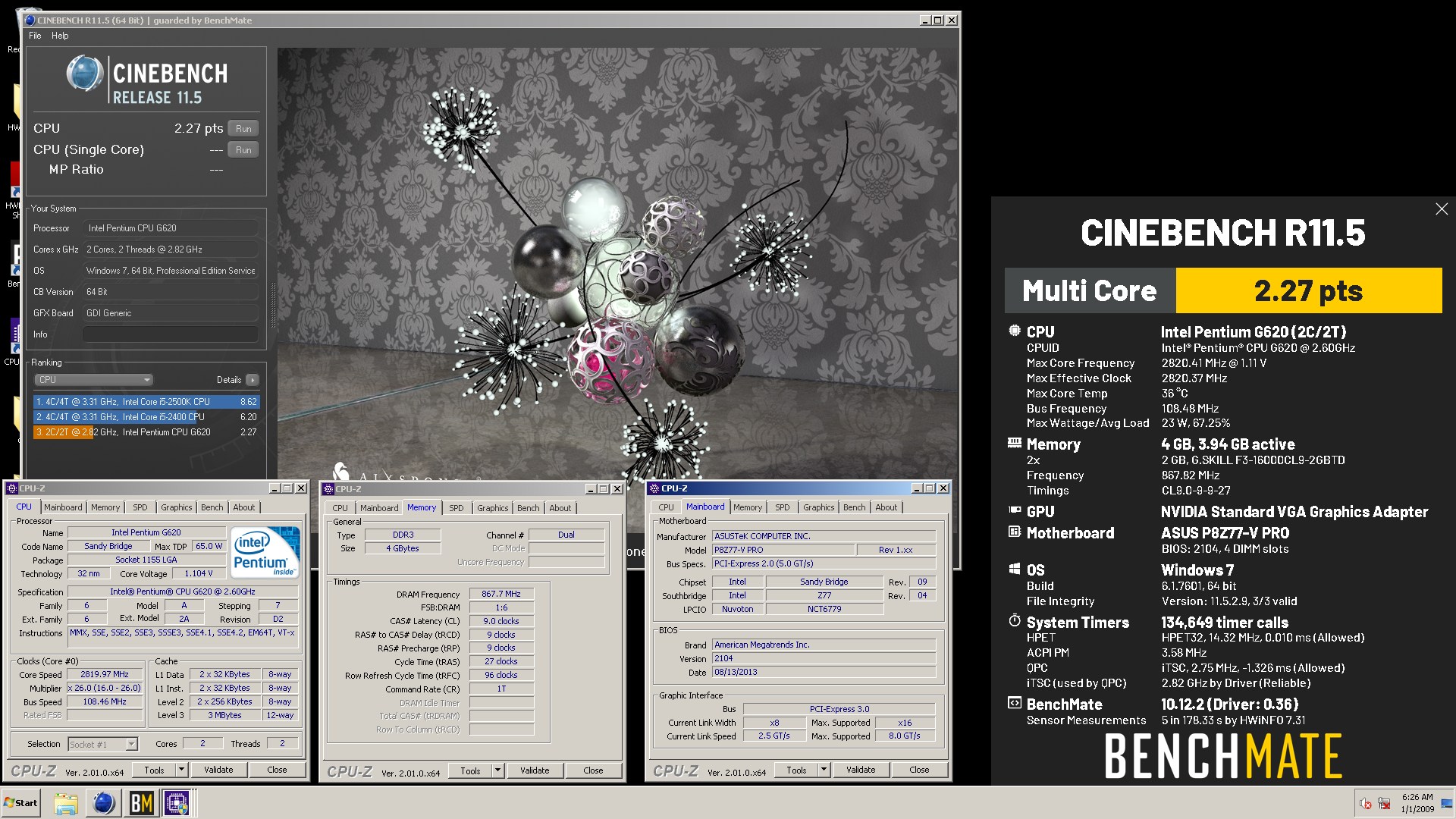The height and width of the screenshot is (819, 1456).
Task: Run the CPU Single Core benchmark
Action: [x=243, y=149]
